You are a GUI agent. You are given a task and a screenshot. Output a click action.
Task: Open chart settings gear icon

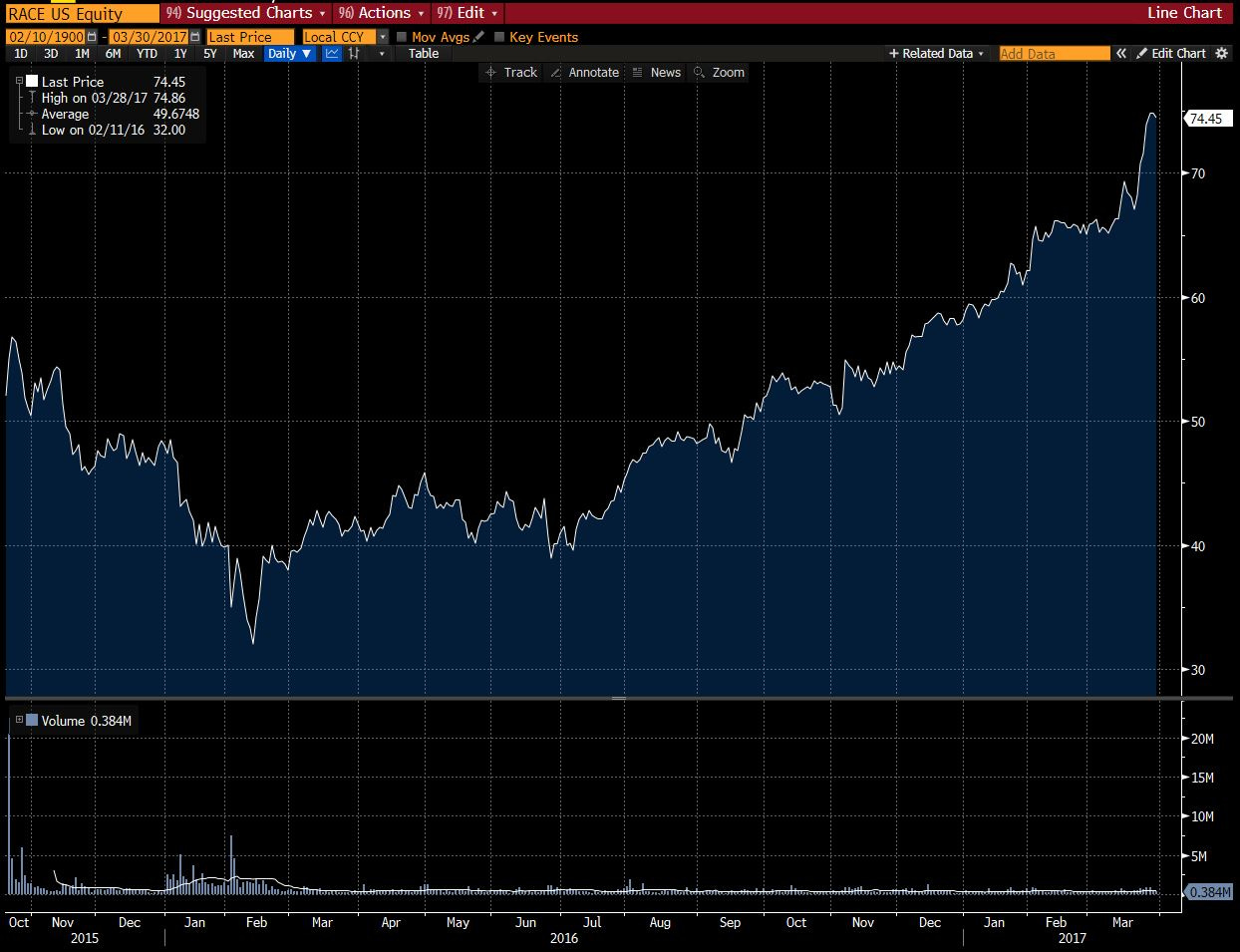1222,54
